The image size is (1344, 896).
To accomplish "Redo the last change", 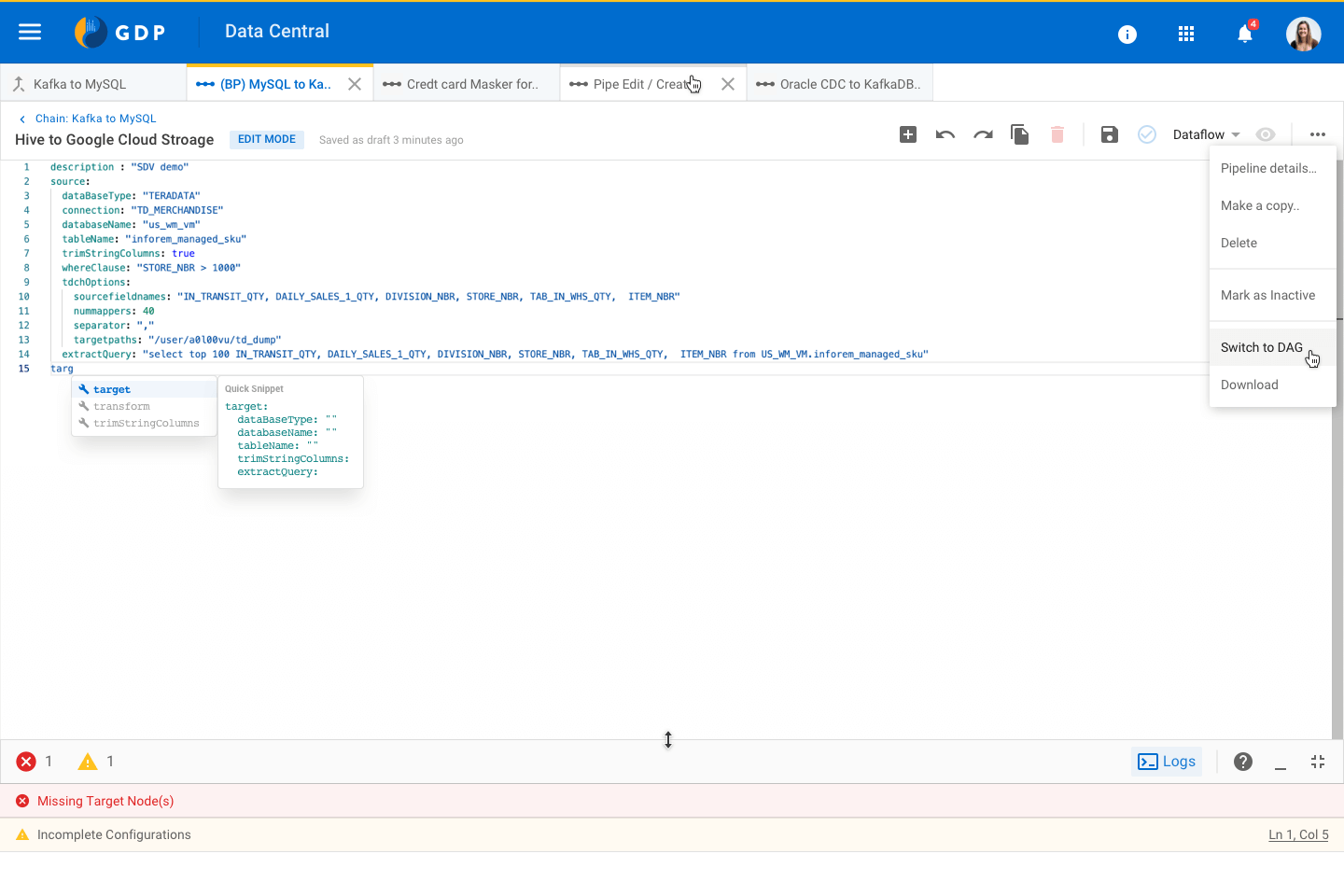I will pyautogui.click(x=983, y=134).
